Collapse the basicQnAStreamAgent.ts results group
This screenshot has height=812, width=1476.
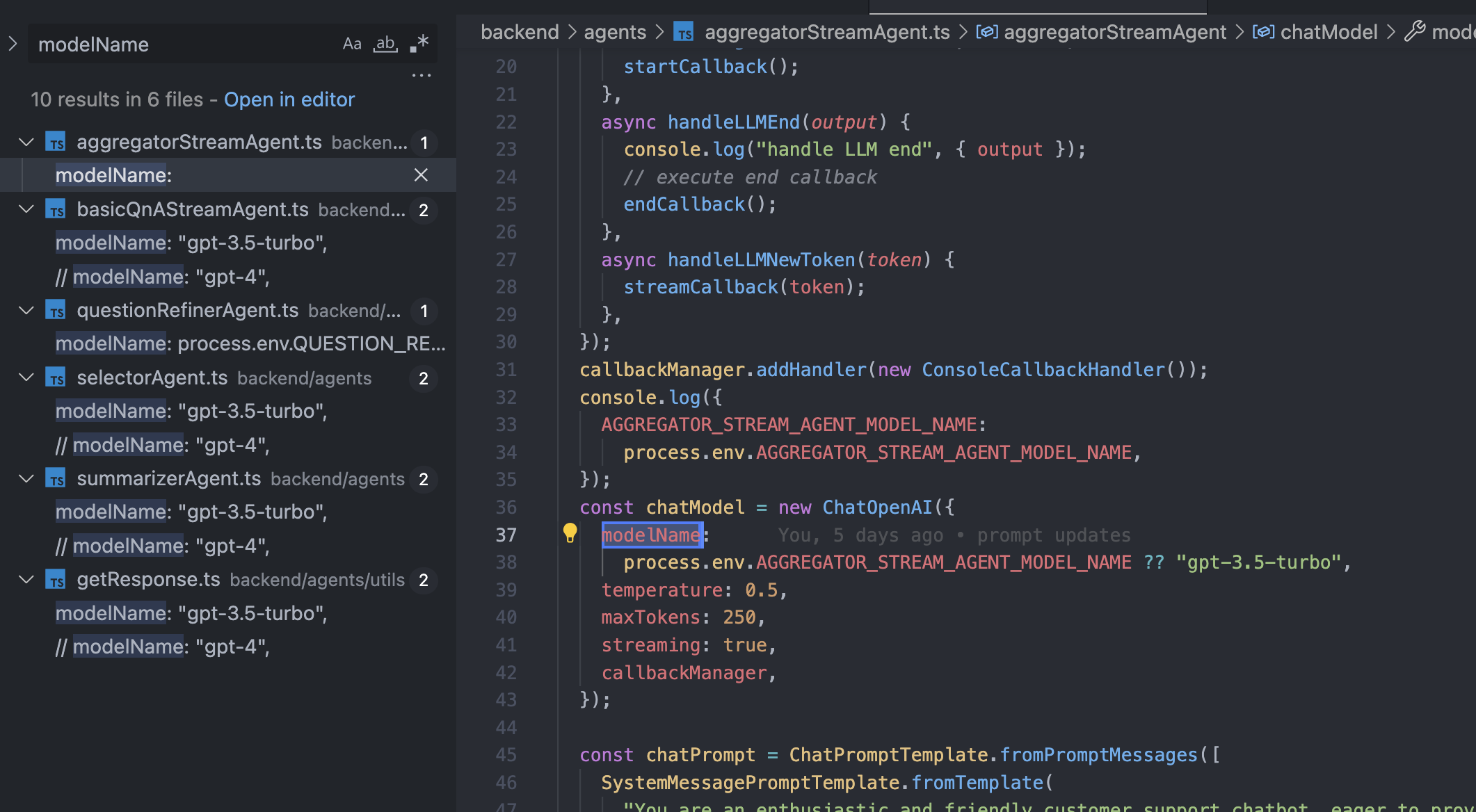pyautogui.click(x=26, y=209)
